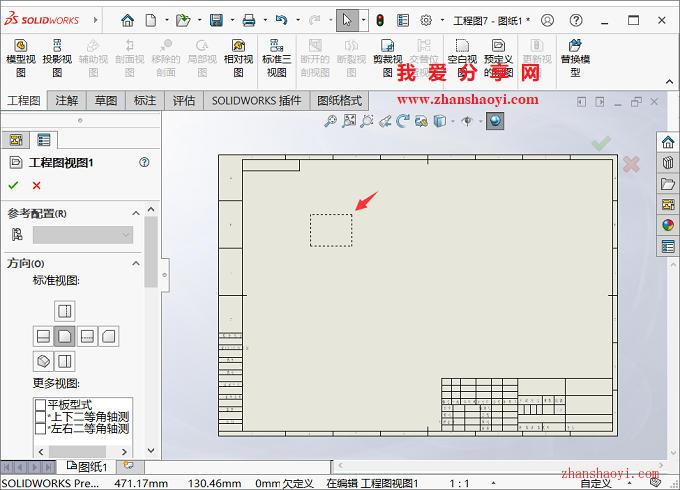Check the 平板型式 view checkbox
The height and width of the screenshot is (490, 680).
(x=40, y=405)
